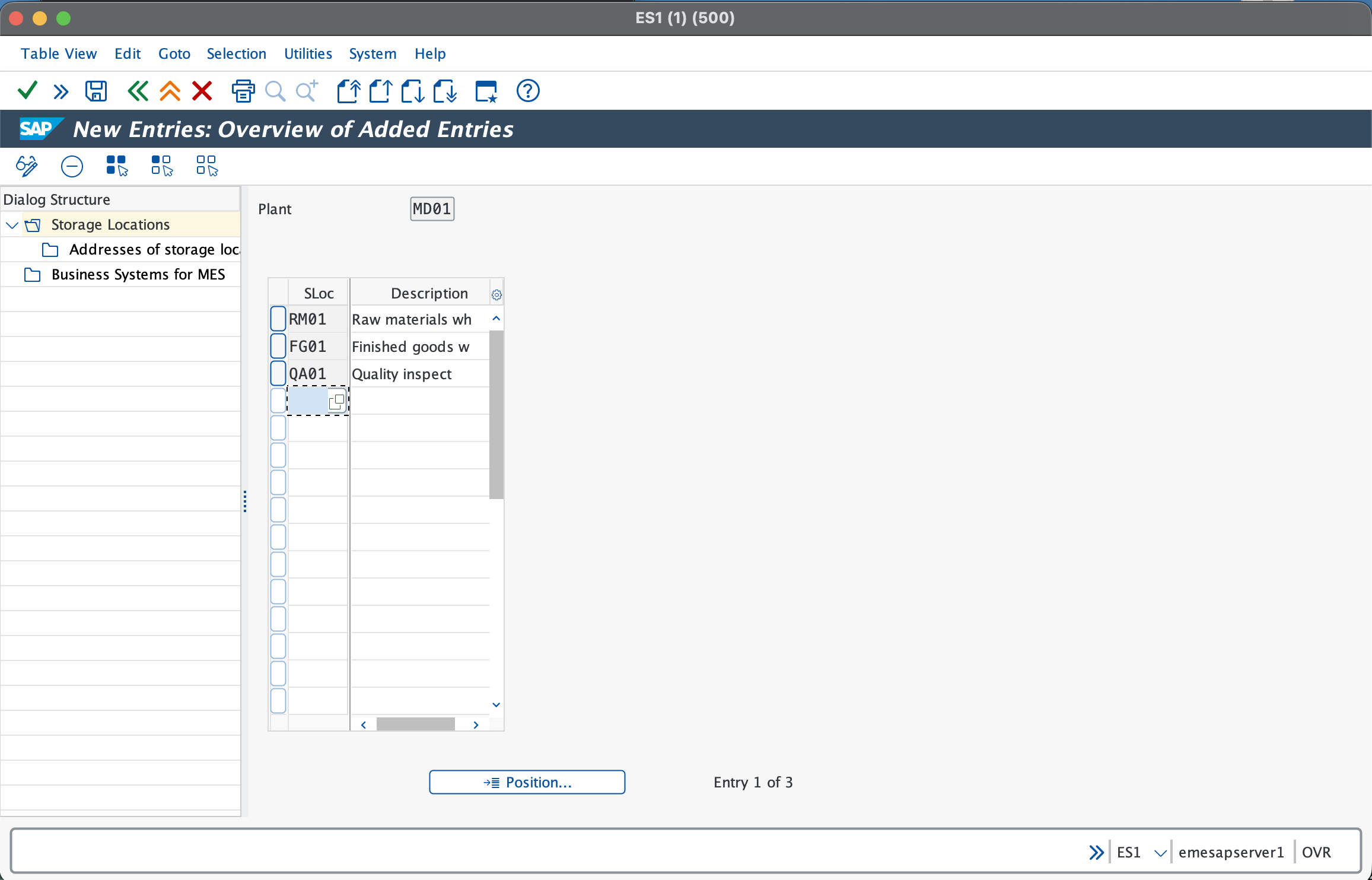Click the OVR insert mode indicator

(x=1316, y=853)
